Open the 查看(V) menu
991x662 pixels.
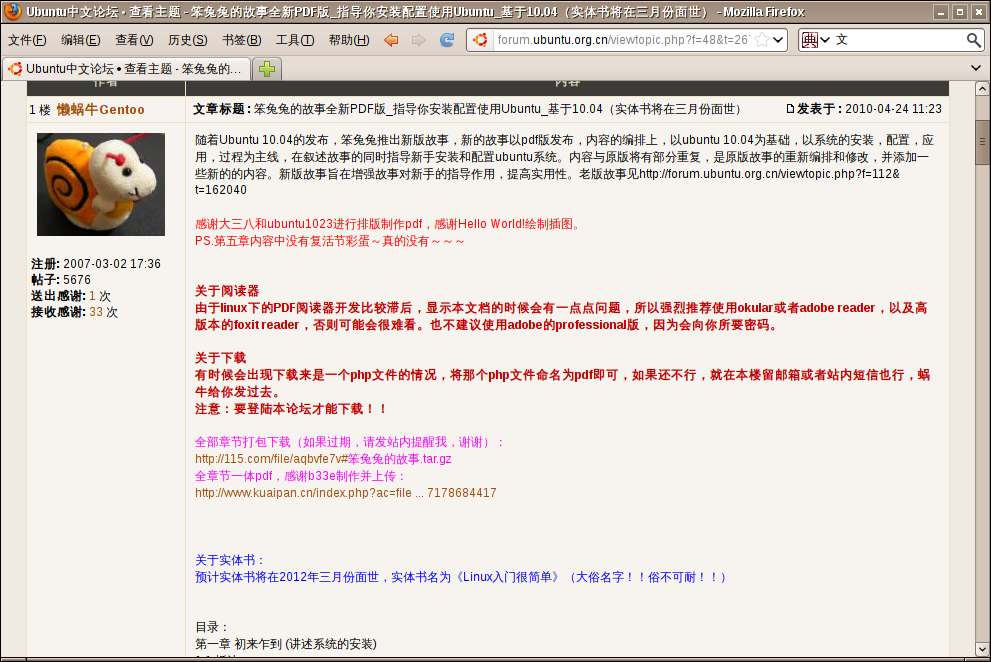tap(134, 40)
